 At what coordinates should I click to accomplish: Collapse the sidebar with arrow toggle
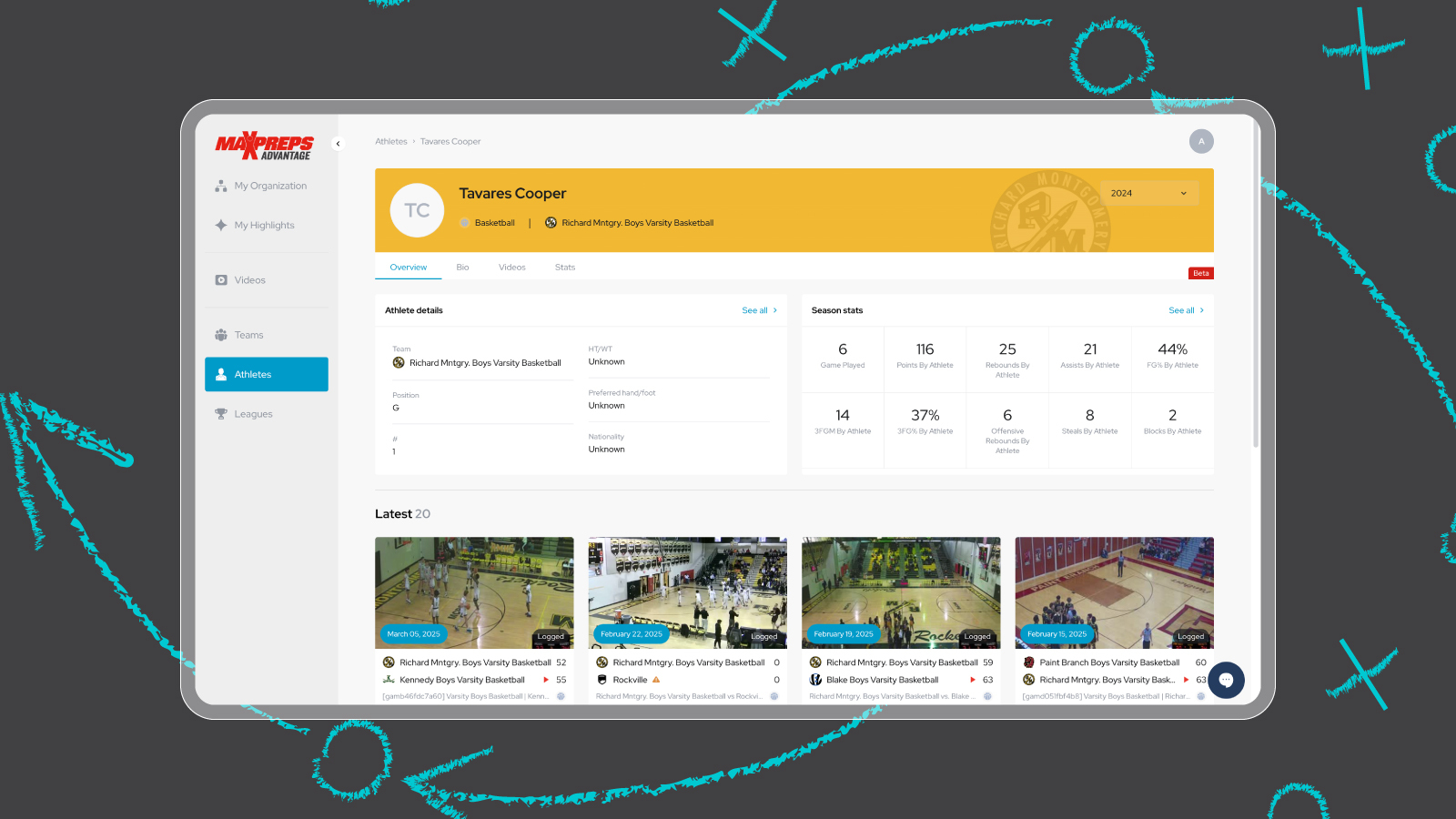338,143
